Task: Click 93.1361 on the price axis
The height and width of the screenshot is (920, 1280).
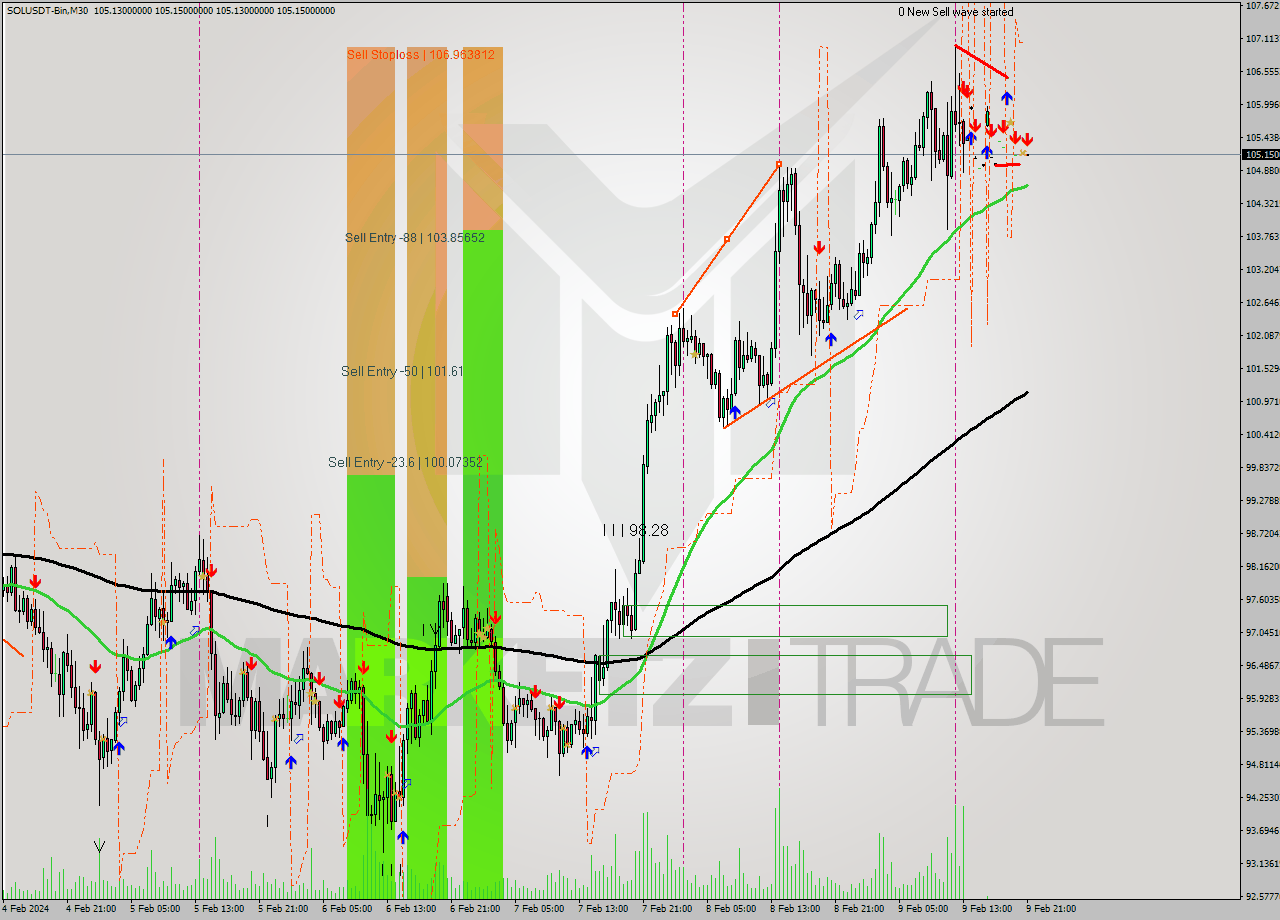Action: click(x=1262, y=863)
